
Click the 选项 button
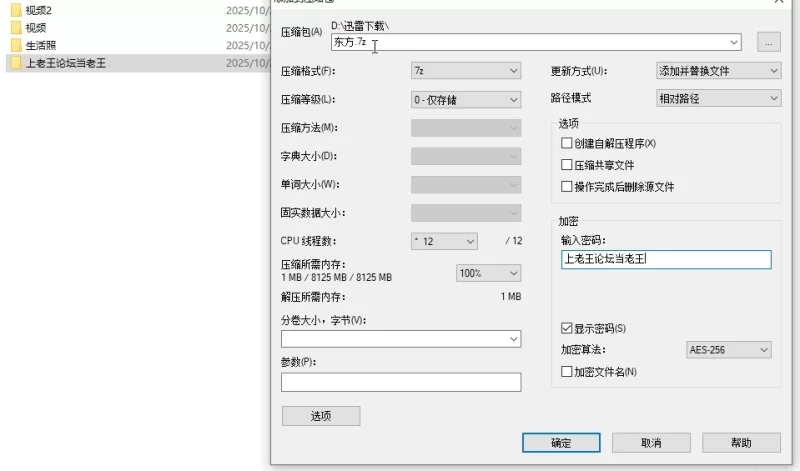tap(320, 416)
